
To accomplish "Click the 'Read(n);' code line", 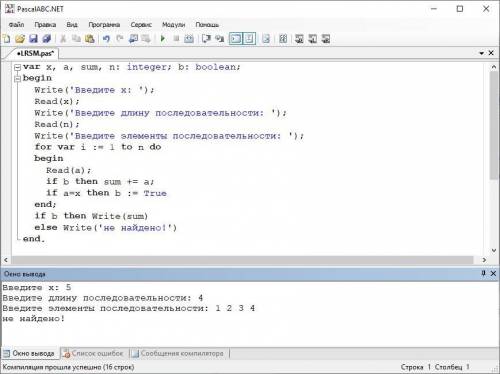I will 57,124.
